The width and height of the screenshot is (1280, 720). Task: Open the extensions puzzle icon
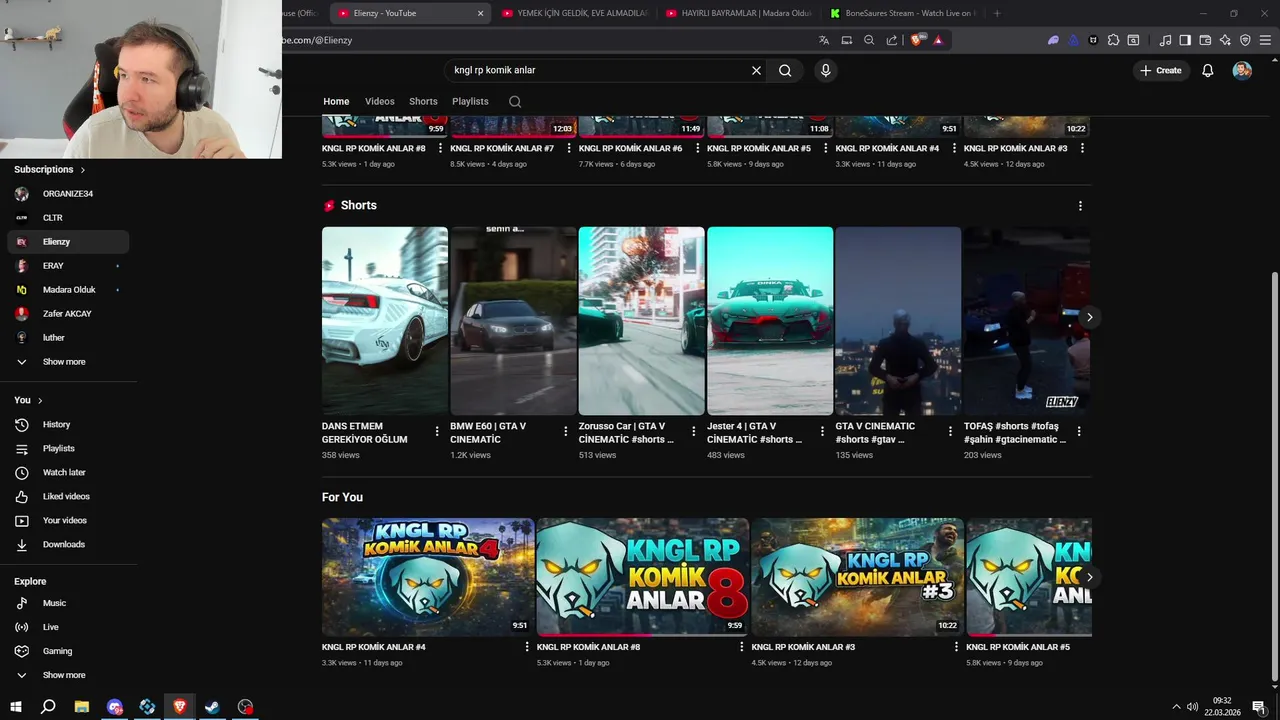pyautogui.click(x=1113, y=40)
